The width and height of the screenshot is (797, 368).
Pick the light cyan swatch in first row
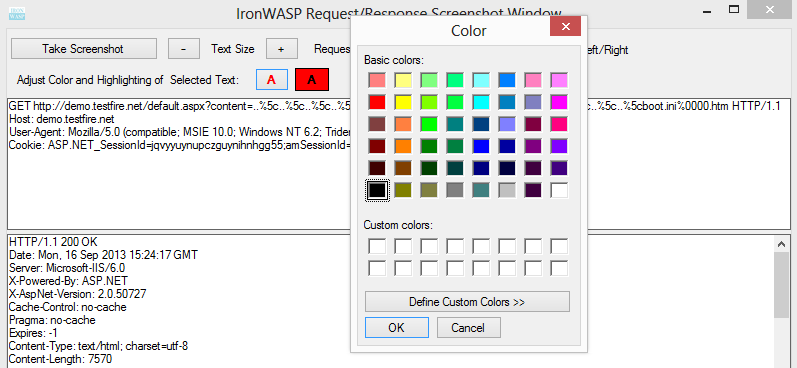tap(481, 80)
